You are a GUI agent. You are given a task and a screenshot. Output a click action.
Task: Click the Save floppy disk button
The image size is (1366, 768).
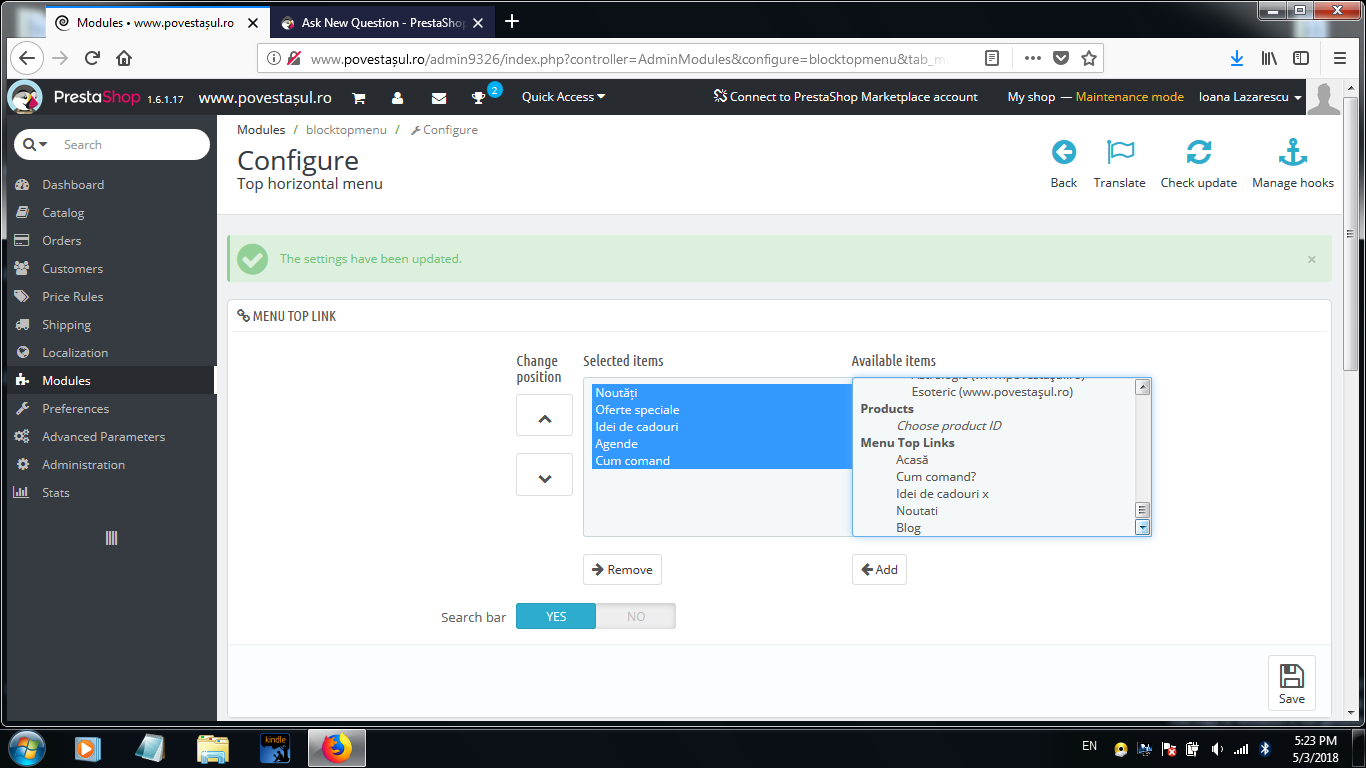[x=1292, y=683]
